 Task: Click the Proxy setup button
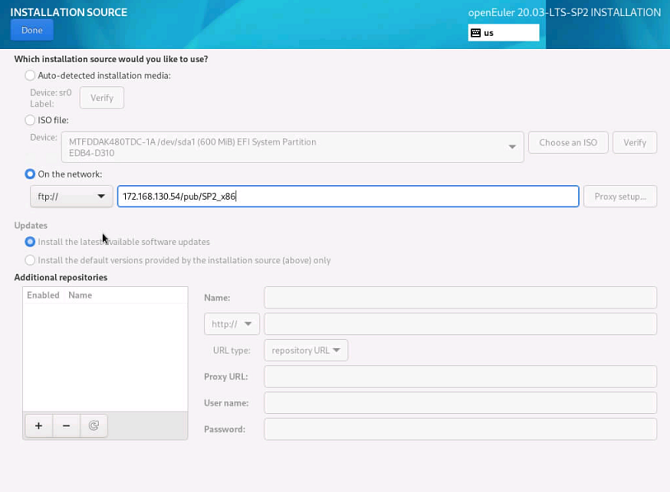(619, 196)
